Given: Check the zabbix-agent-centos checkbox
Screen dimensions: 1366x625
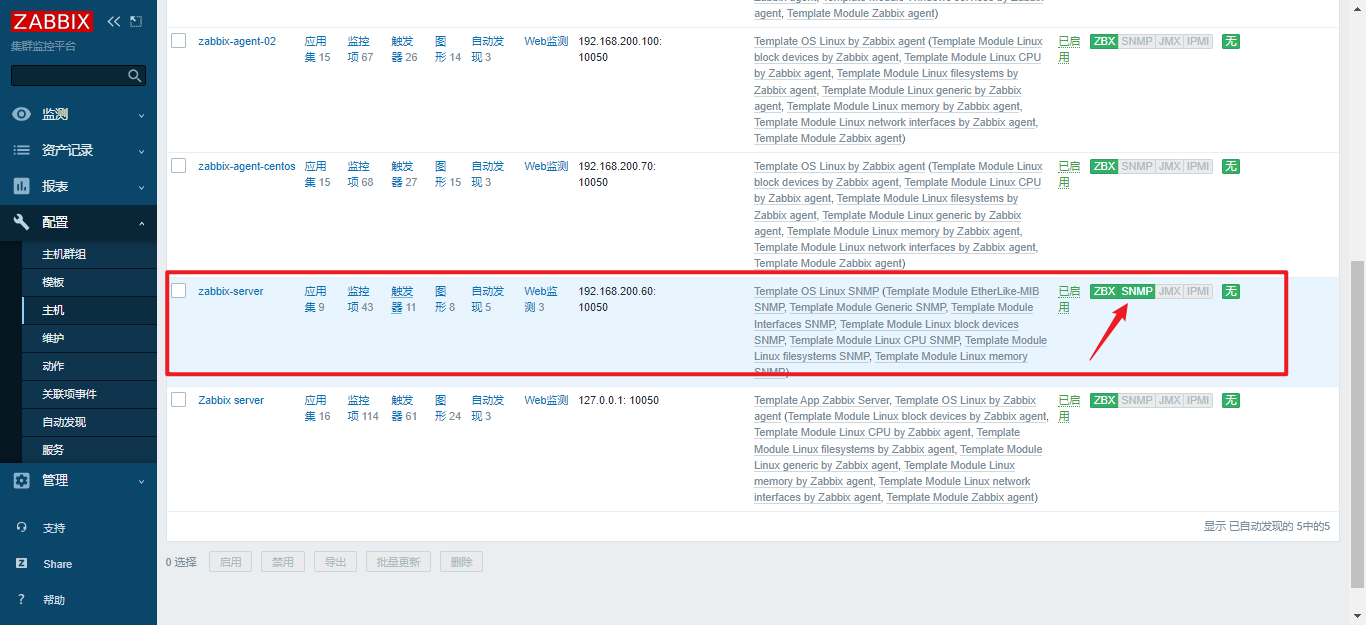Looking at the screenshot, I should (x=179, y=166).
